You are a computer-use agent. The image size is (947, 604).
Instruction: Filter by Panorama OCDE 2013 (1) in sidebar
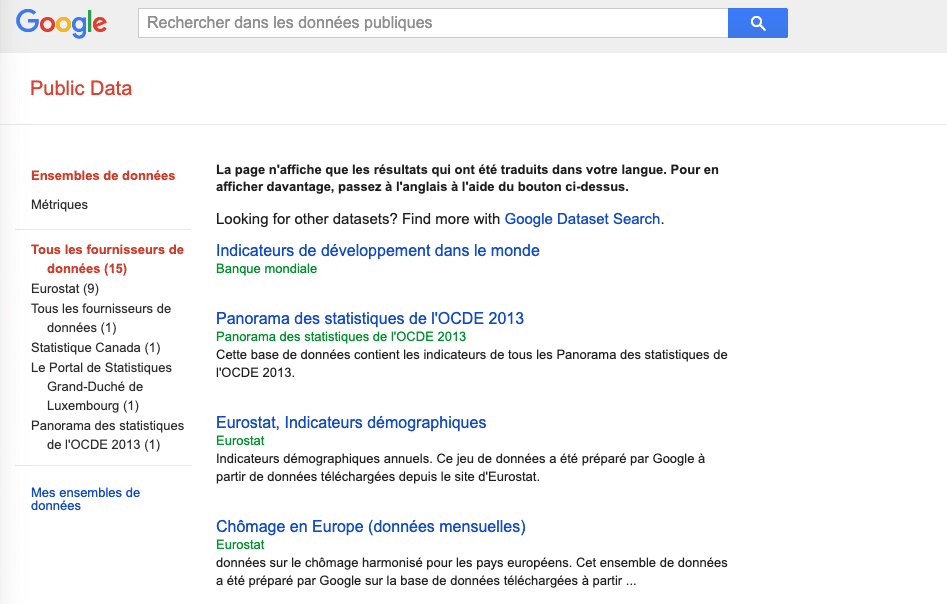click(107, 435)
